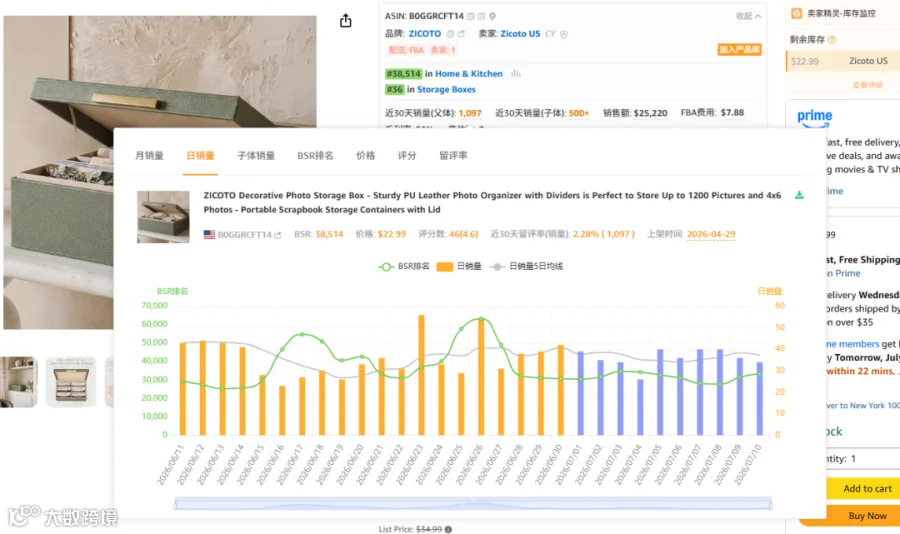The height and width of the screenshot is (534, 900).
Task: Click the 加入产品库 button
Action: 739,49
